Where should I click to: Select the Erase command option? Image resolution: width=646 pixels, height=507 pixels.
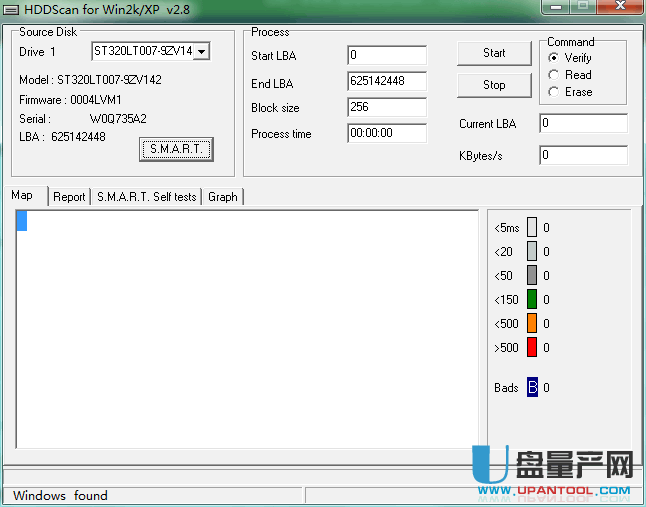pyautogui.click(x=555, y=92)
